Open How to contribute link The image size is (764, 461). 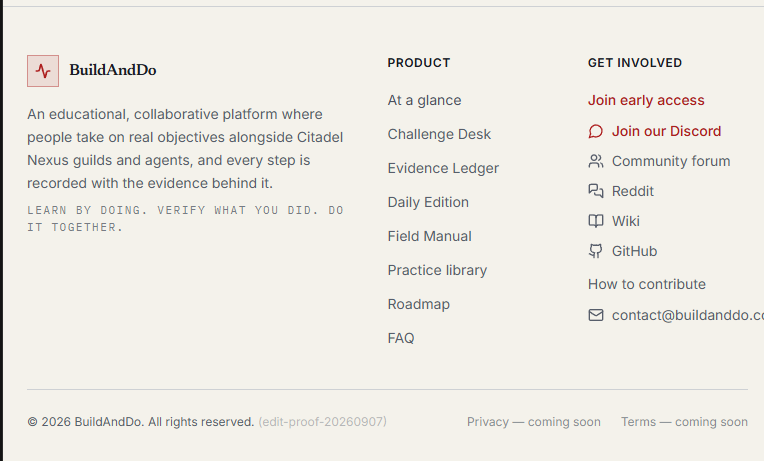(x=647, y=284)
